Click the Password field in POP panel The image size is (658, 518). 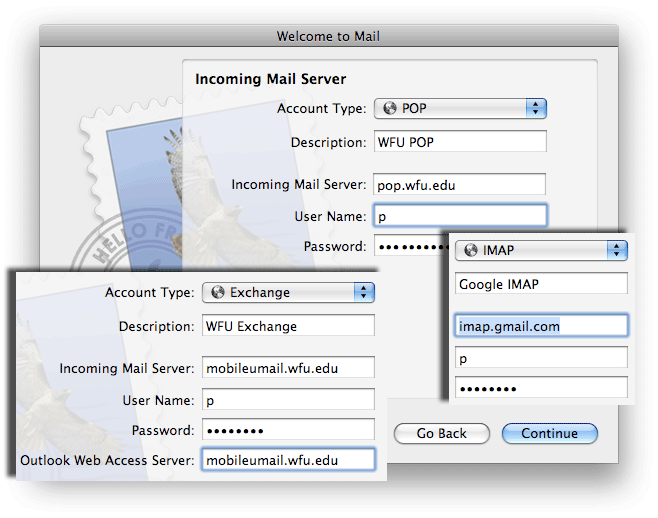[x=411, y=246]
